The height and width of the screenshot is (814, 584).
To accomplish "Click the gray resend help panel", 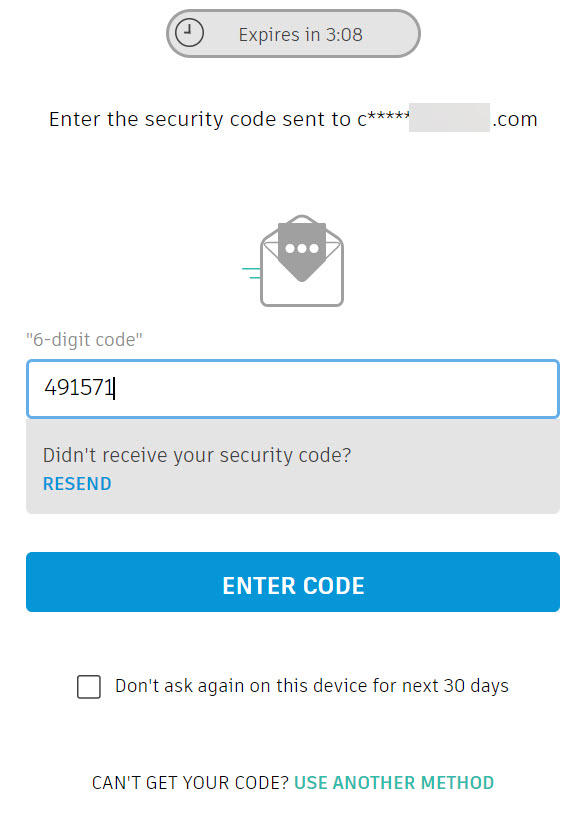I will [x=293, y=466].
